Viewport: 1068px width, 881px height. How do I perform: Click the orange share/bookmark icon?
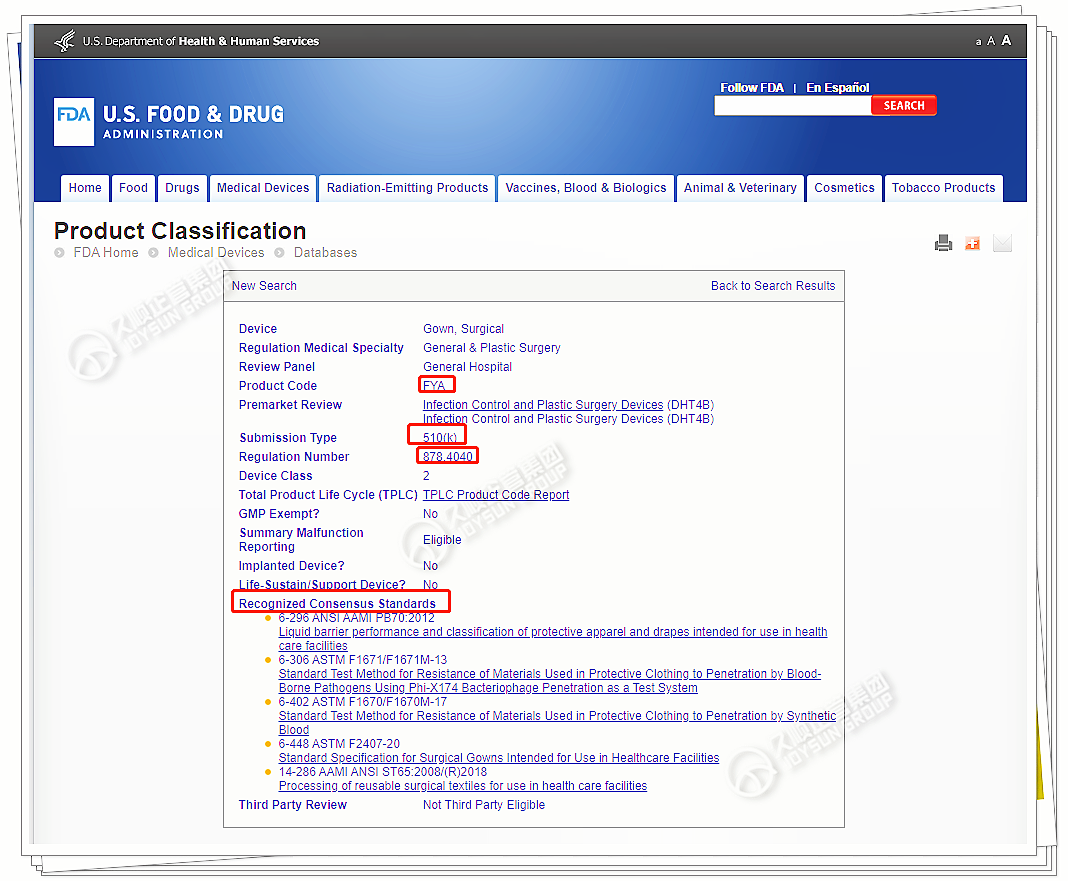pyautogui.click(x=973, y=243)
